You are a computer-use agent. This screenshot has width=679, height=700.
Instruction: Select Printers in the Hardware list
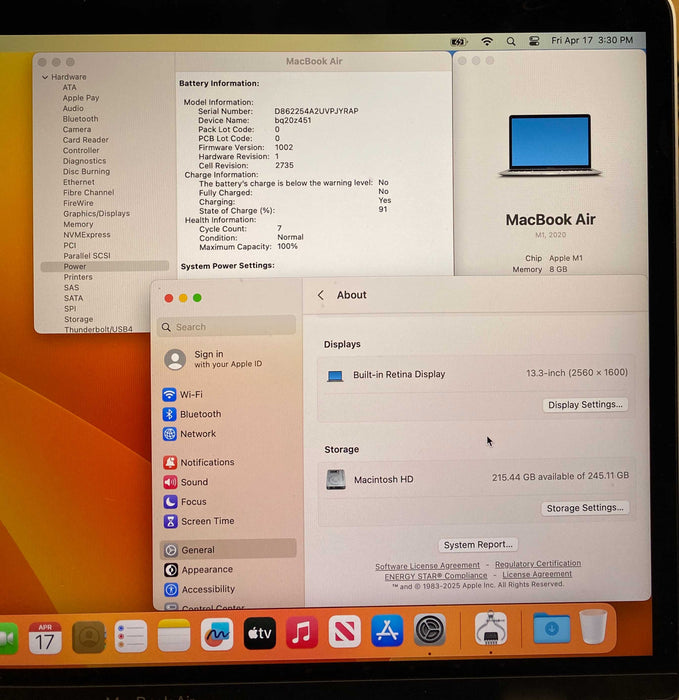(78, 277)
